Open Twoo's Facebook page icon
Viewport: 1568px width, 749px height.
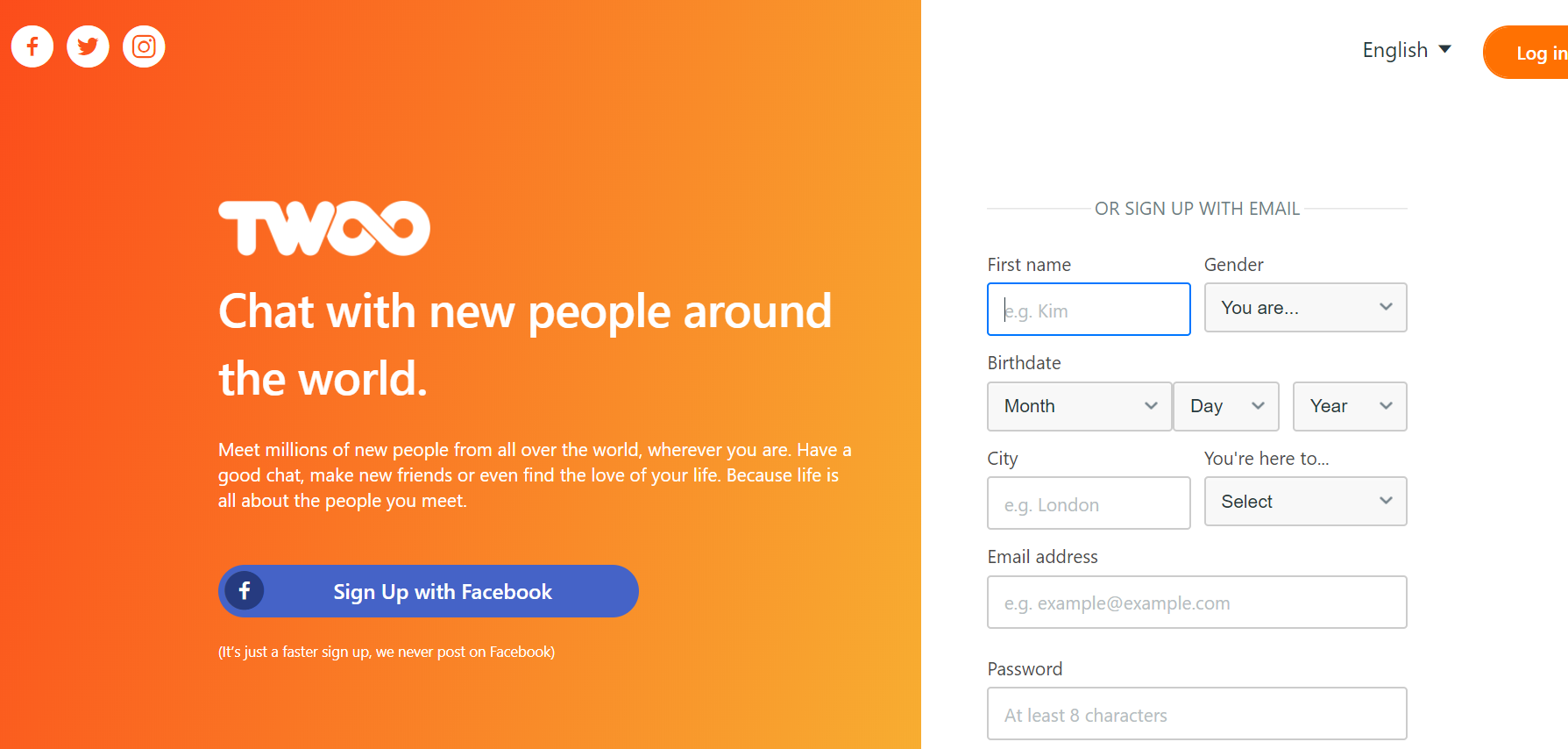pos(32,46)
